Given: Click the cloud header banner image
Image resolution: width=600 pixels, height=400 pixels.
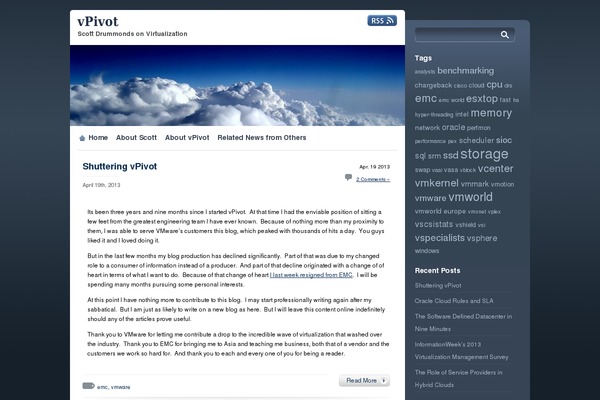Looking at the screenshot, I should click(237, 85).
